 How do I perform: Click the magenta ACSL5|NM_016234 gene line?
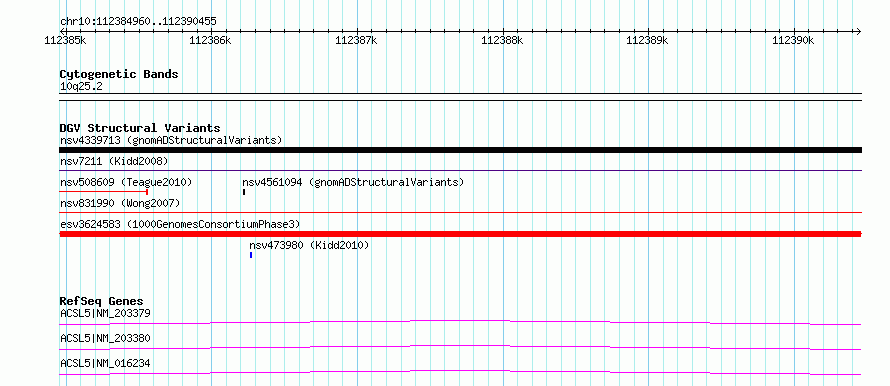click(461, 372)
